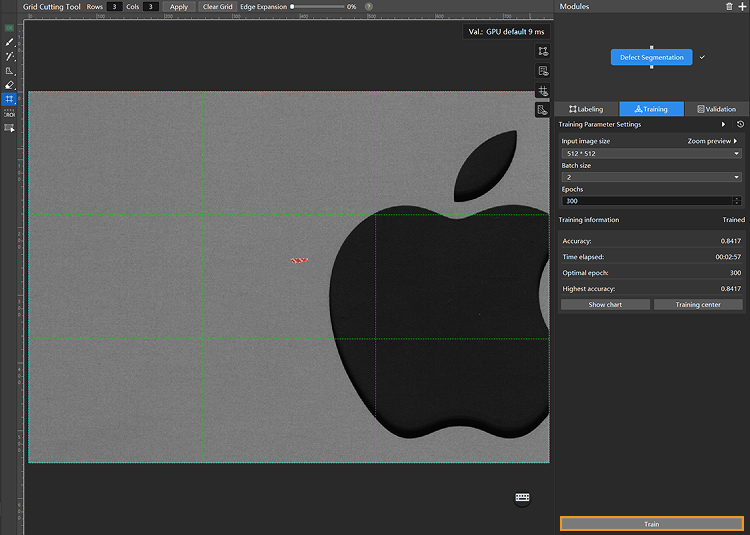Click the Apply grid button
Screen dimensions: 750x535
point(179,7)
